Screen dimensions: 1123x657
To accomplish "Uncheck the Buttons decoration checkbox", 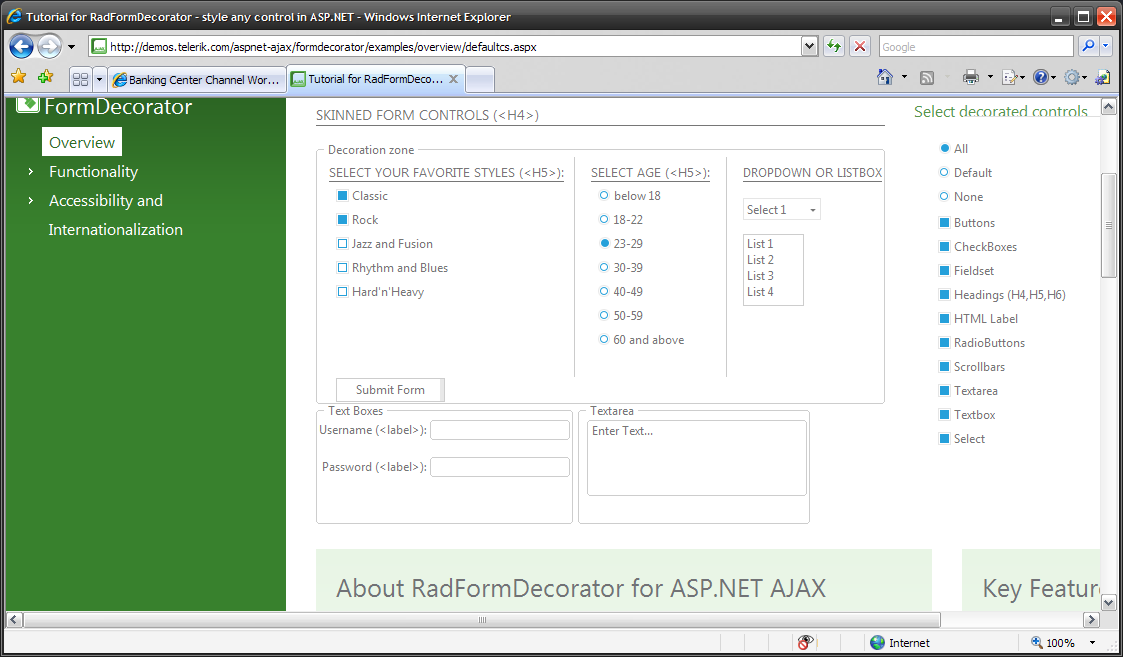I will (x=944, y=223).
